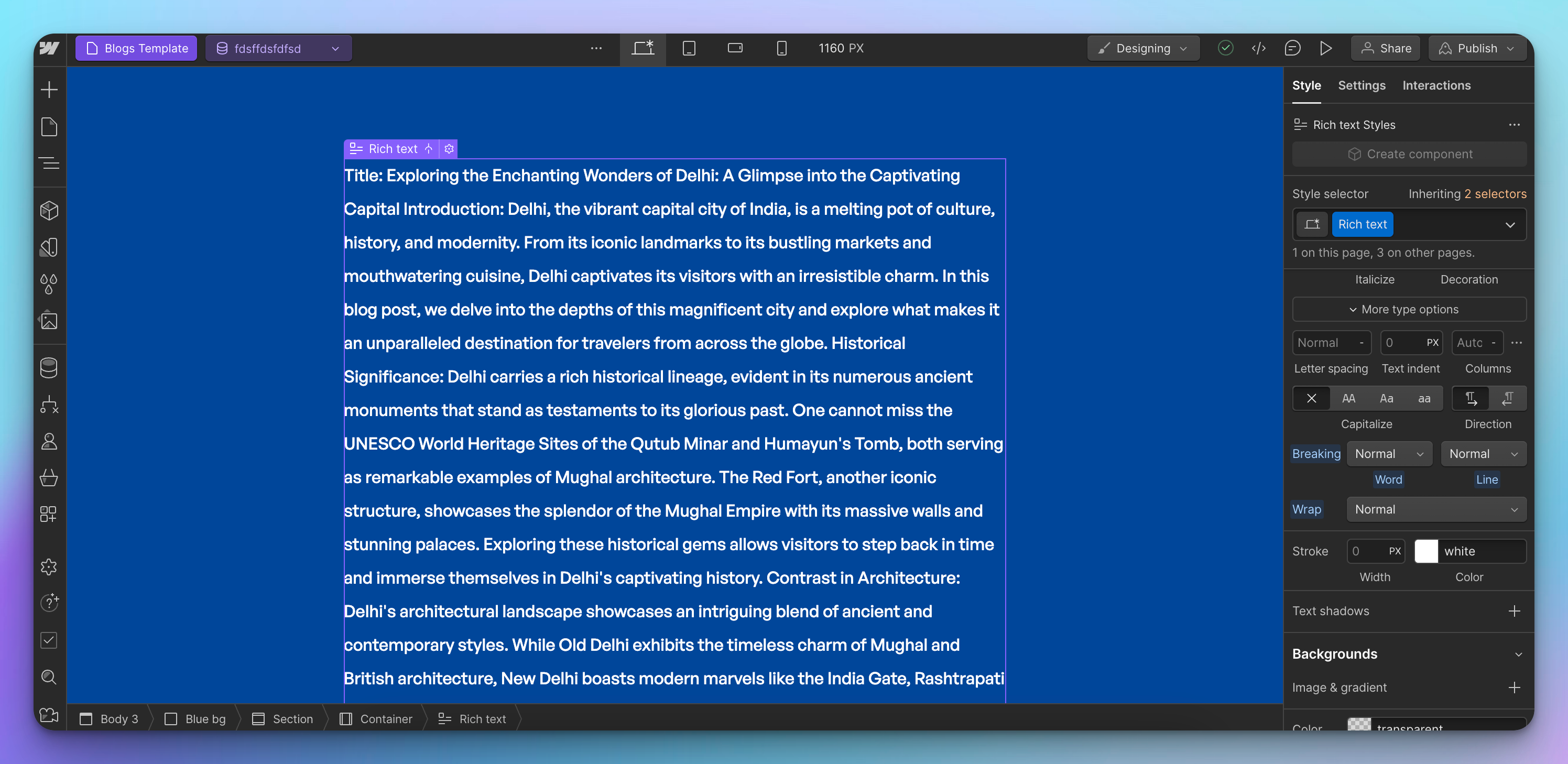Preview the site with play icon
Image resolution: width=1568 pixels, height=764 pixels.
pyautogui.click(x=1326, y=48)
